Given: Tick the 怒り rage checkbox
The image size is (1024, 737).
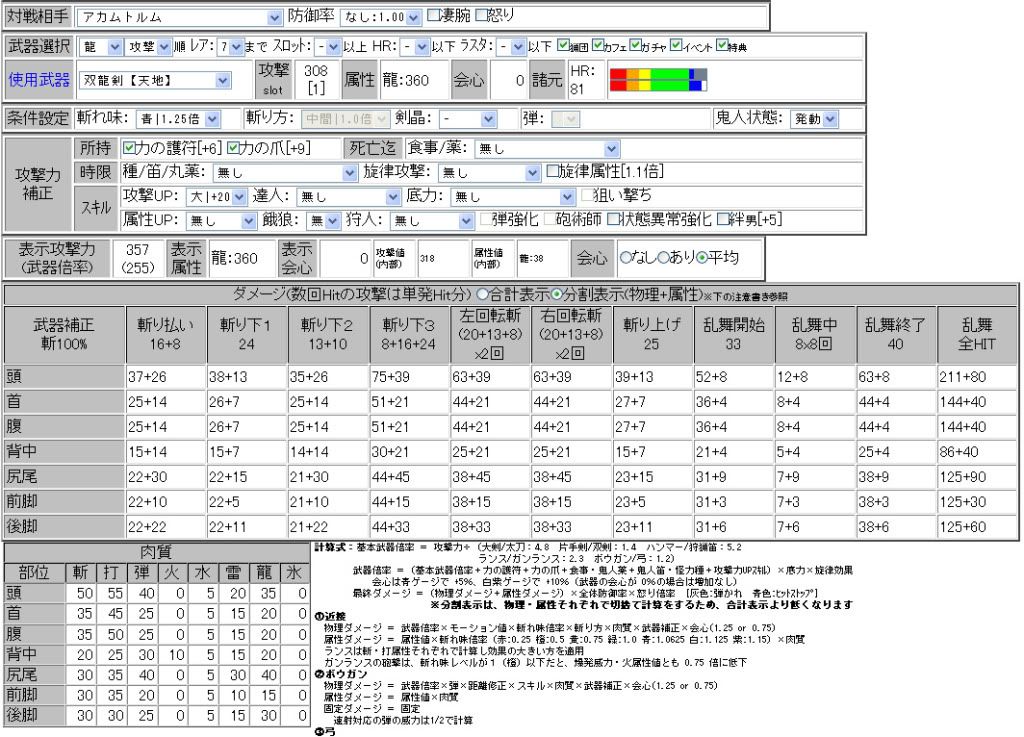Looking at the screenshot, I should click(481, 17).
